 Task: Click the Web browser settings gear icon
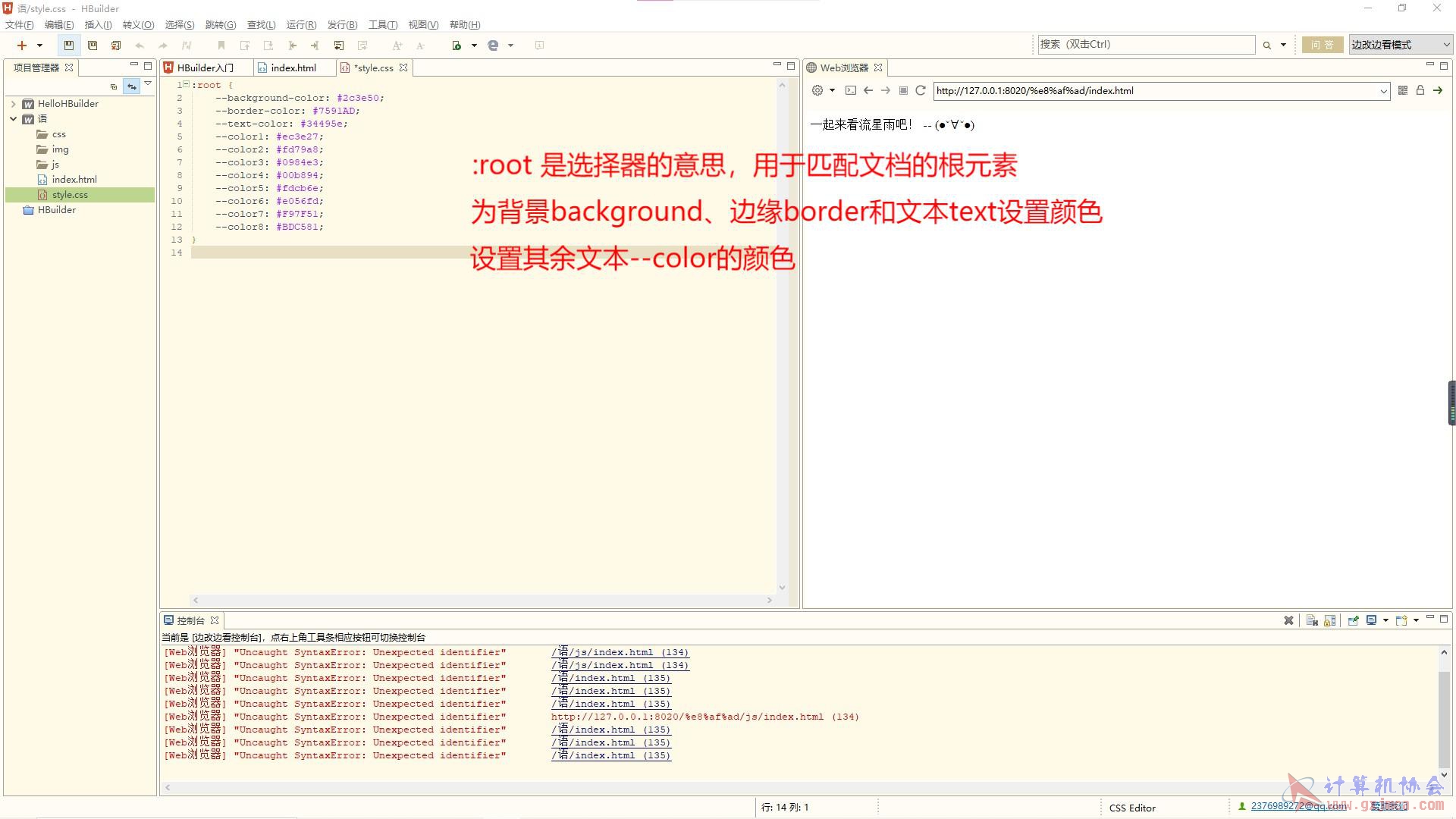point(817,90)
